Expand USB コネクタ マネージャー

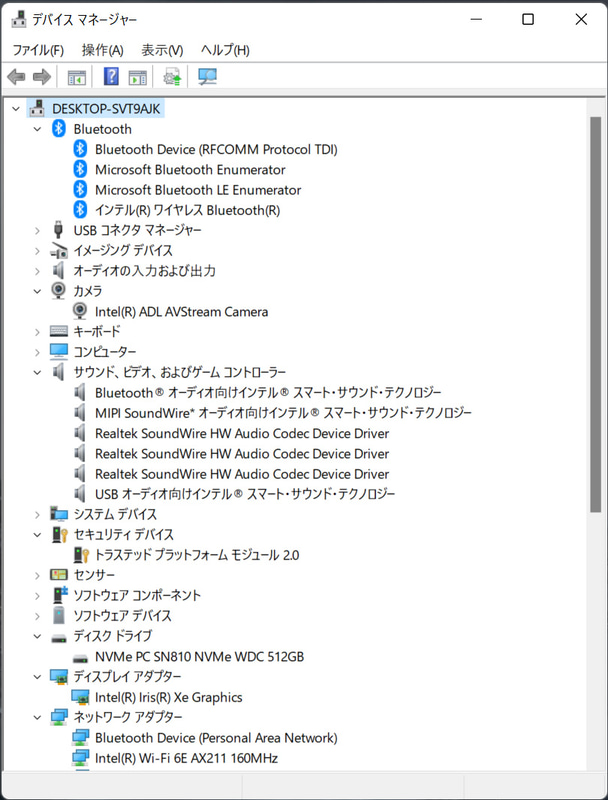(37, 231)
